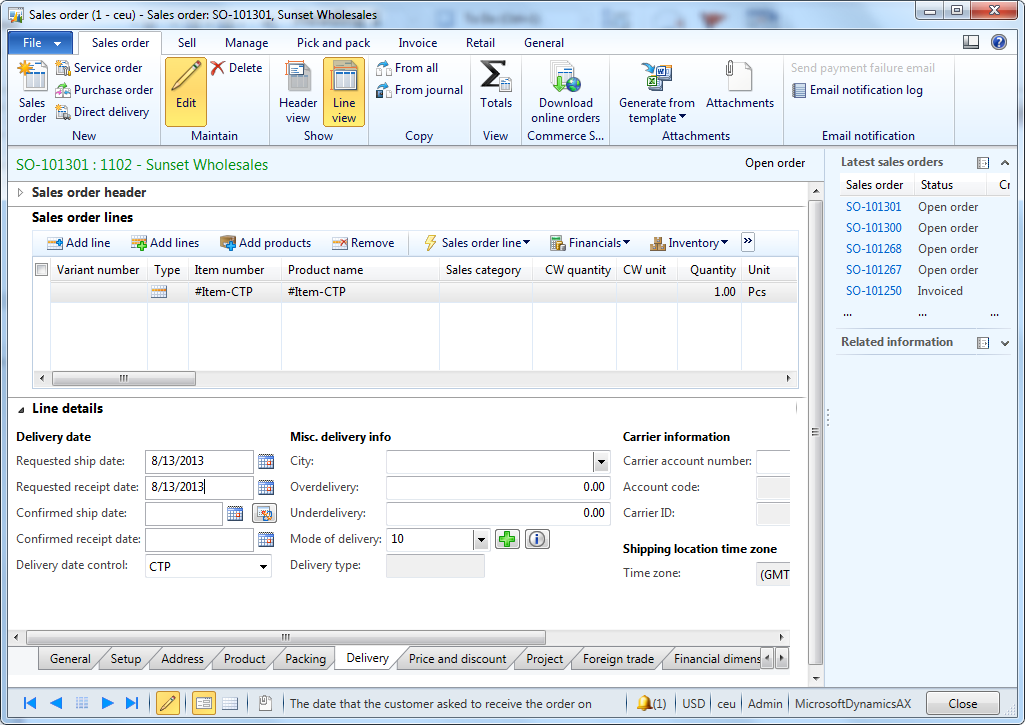
Task: Toggle the view layout icon beside Help
Action: pyautogui.click(x=971, y=42)
